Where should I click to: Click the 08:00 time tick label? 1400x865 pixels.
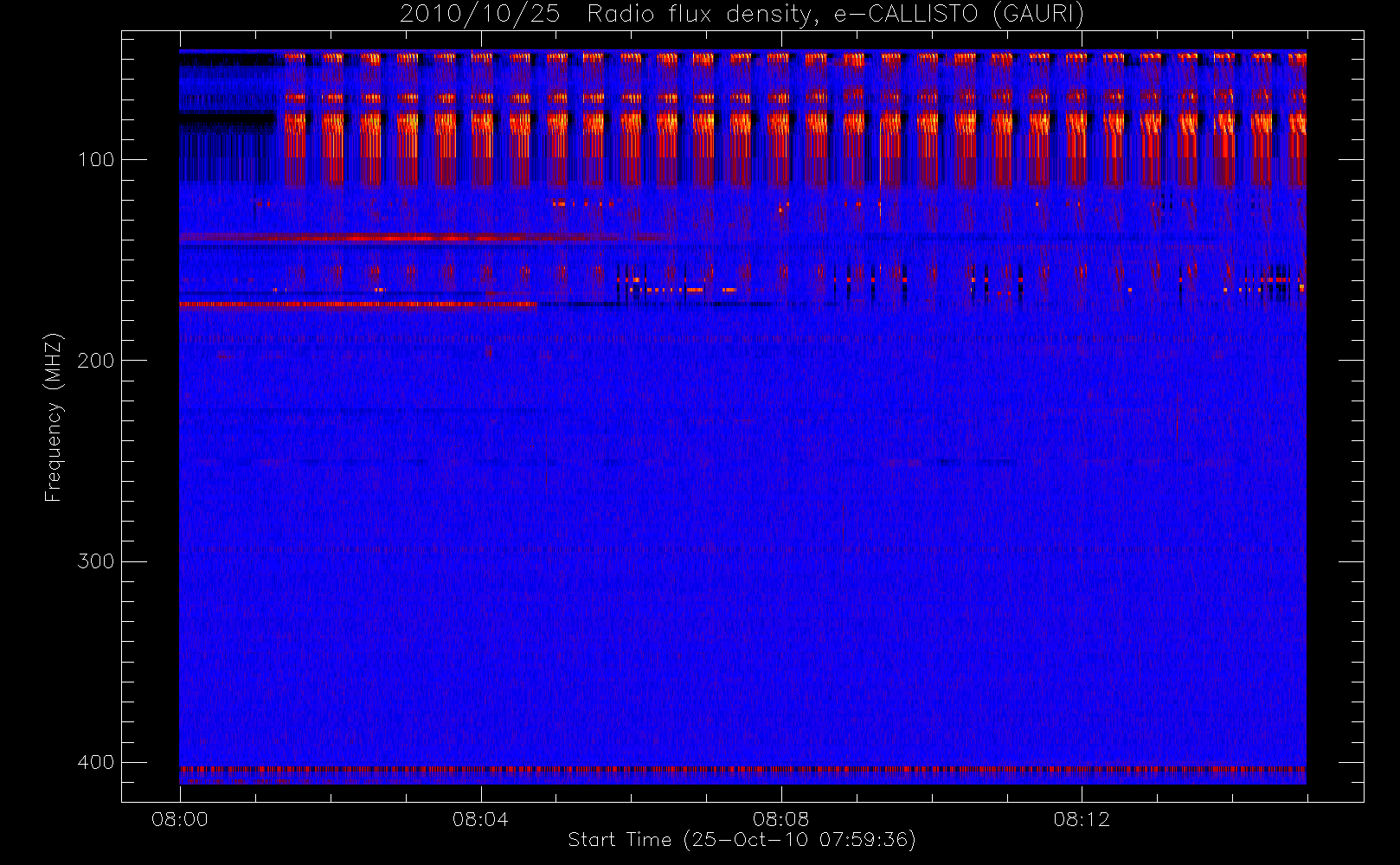(180, 820)
